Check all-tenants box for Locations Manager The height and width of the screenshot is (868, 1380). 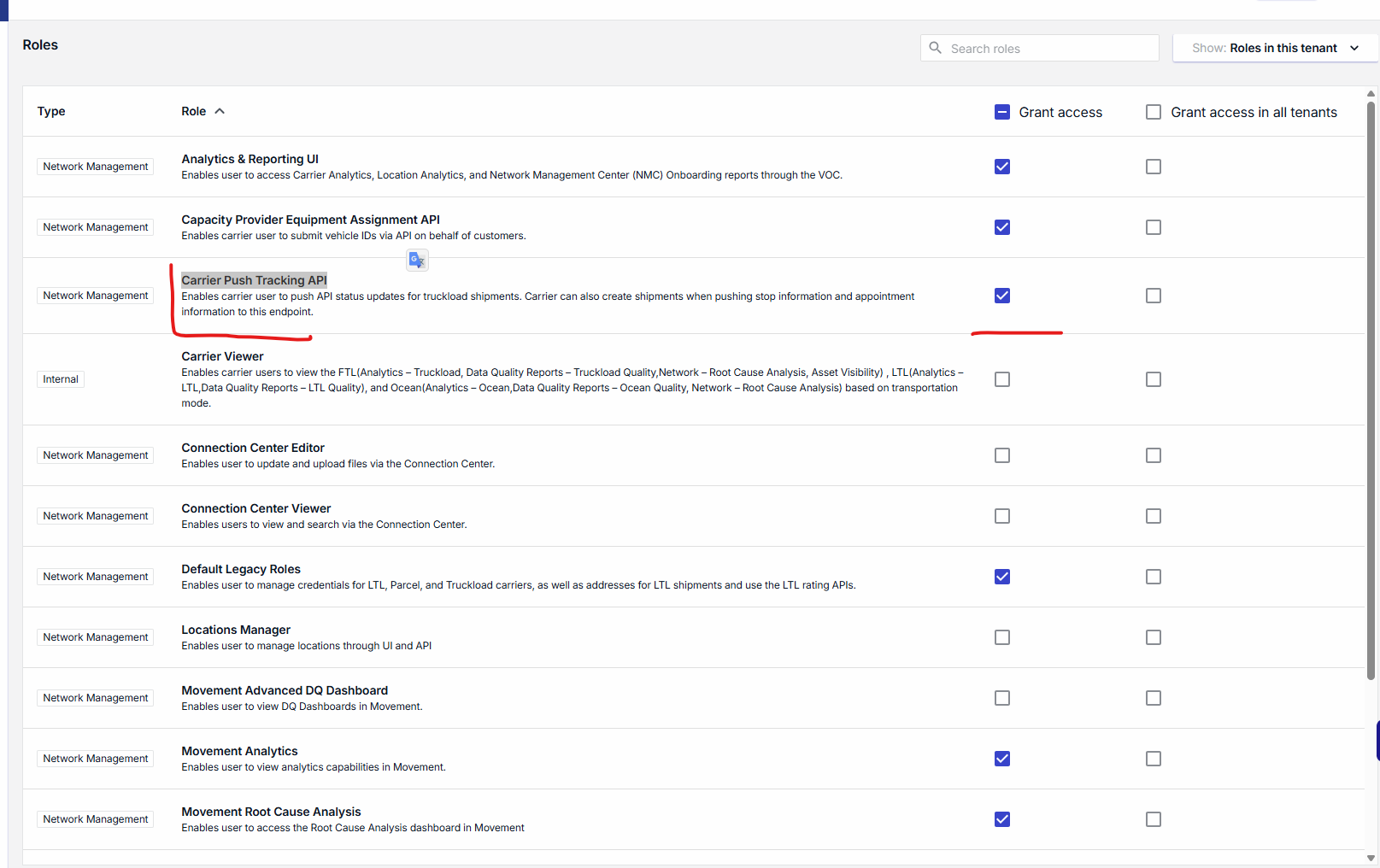pyautogui.click(x=1154, y=637)
